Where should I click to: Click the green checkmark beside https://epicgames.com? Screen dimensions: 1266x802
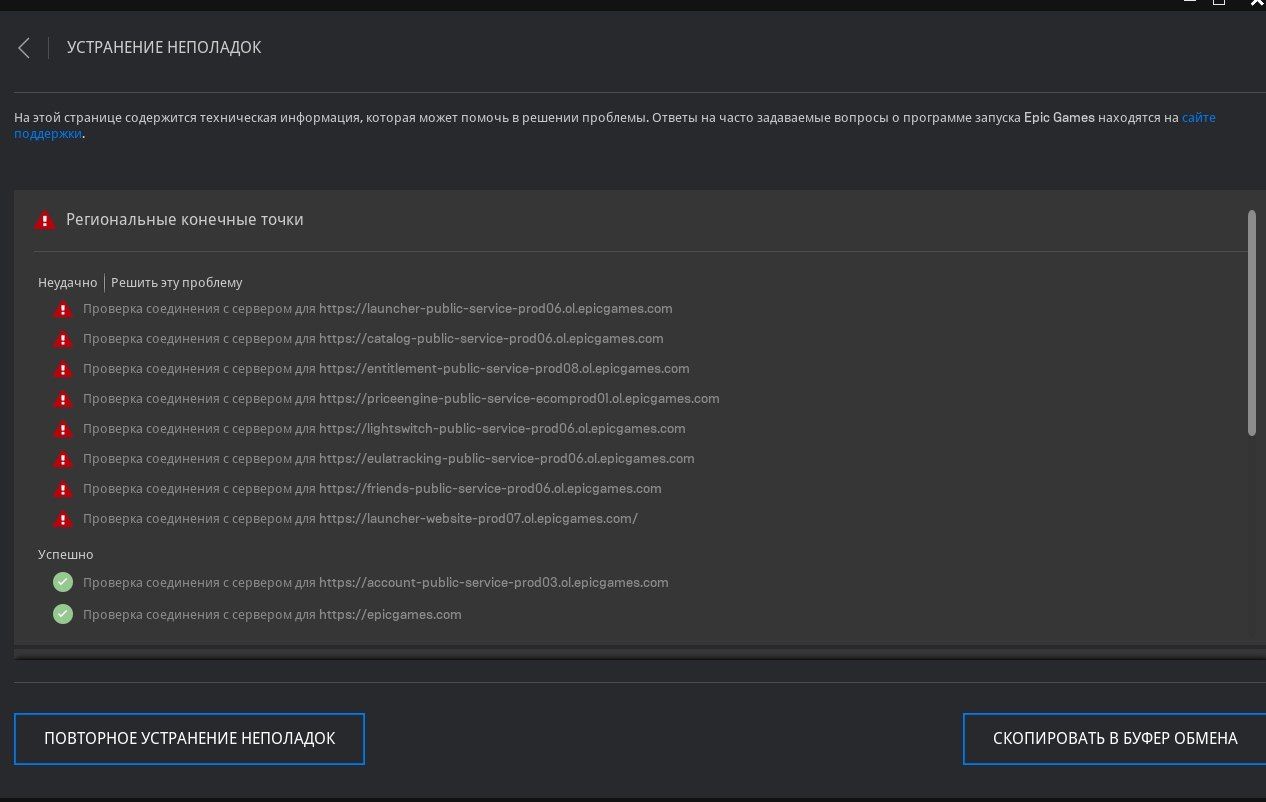point(63,614)
